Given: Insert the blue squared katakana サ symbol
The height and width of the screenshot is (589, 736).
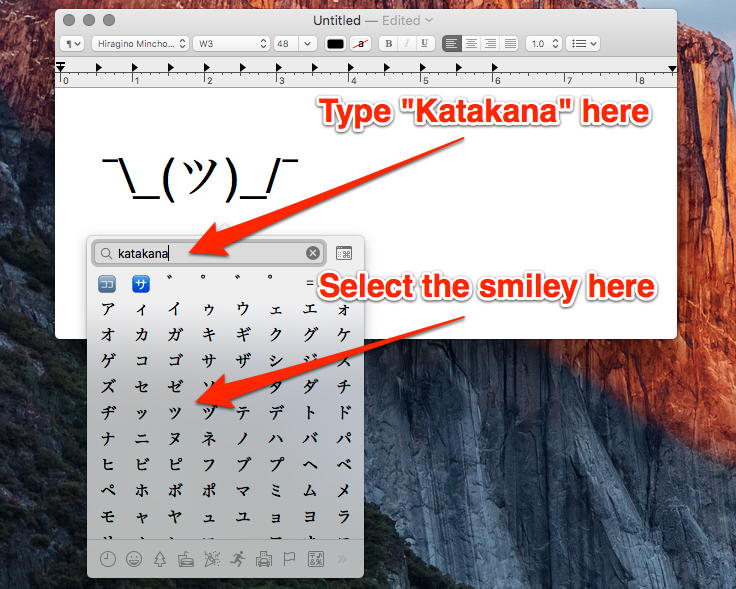Looking at the screenshot, I should (141, 283).
